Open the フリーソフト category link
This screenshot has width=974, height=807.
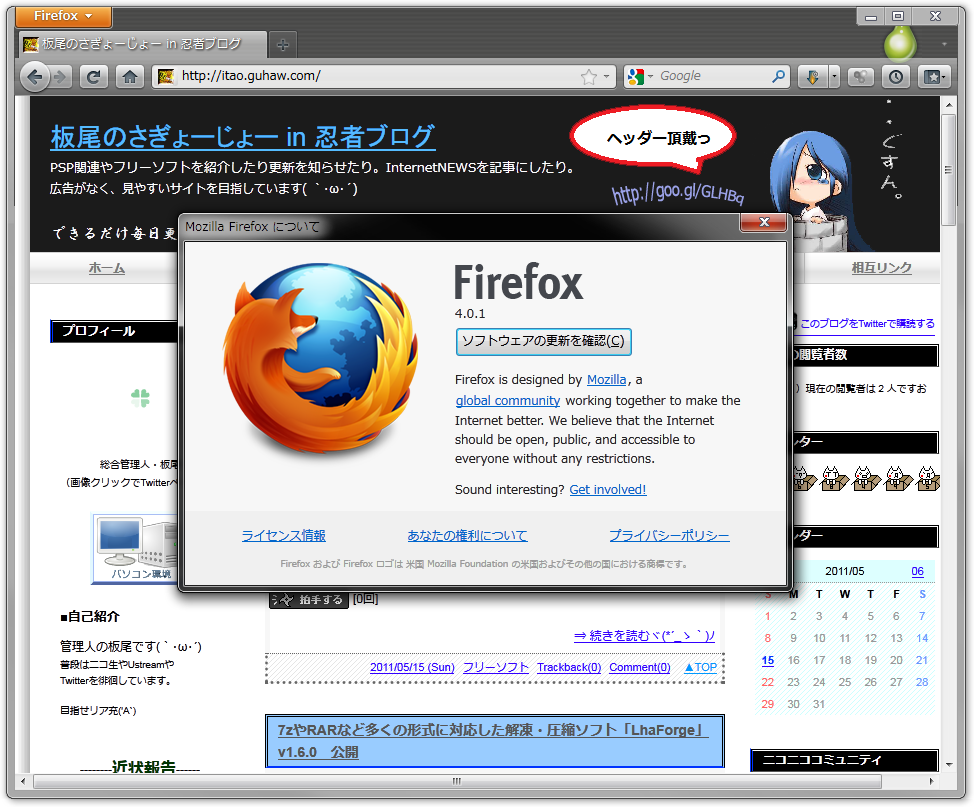(496, 667)
